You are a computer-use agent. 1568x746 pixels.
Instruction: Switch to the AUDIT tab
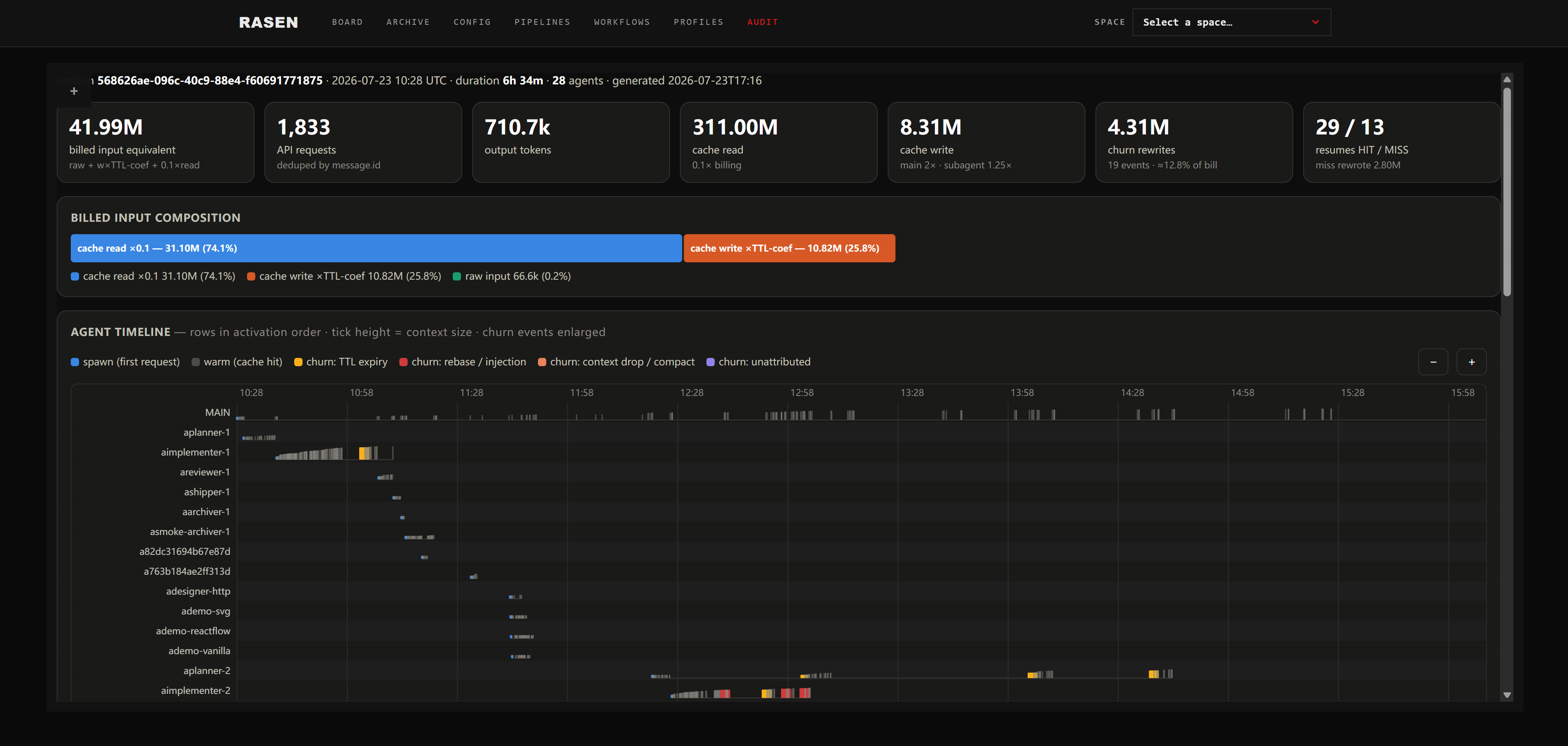762,22
